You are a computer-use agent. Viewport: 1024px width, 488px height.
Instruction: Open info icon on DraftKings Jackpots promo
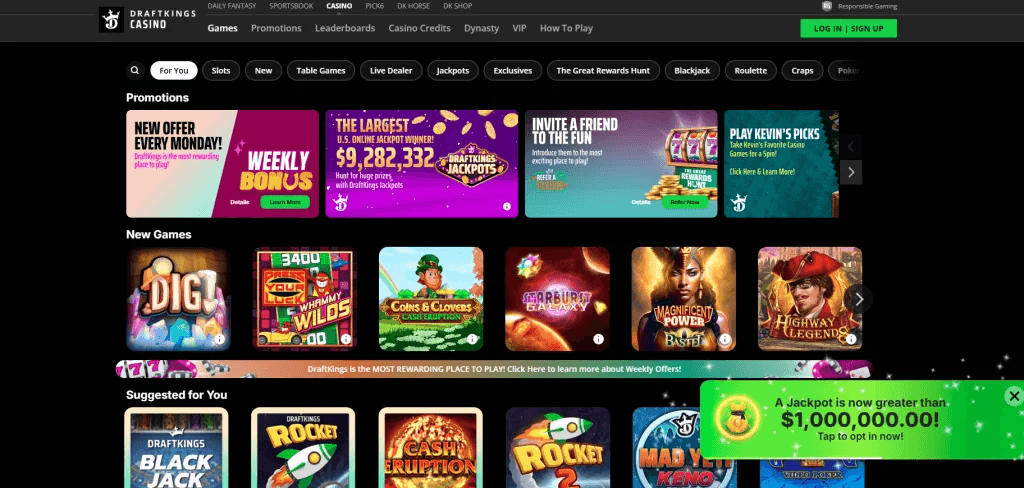[507, 206]
